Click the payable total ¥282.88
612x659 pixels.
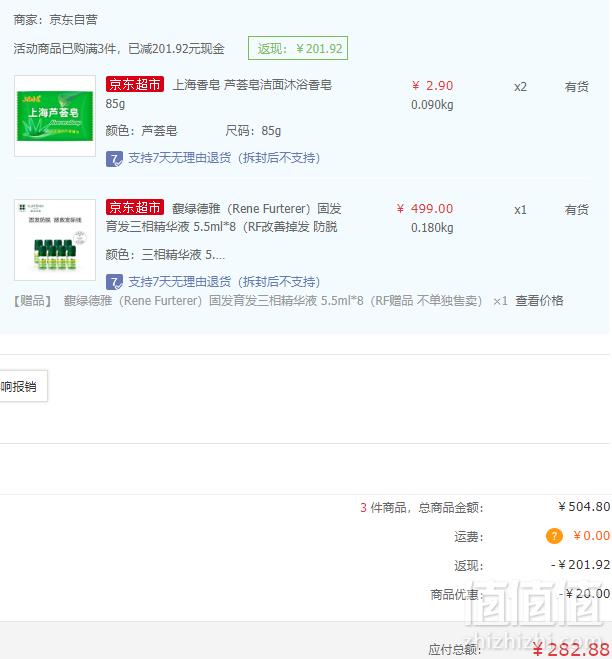tap(571, 649)
